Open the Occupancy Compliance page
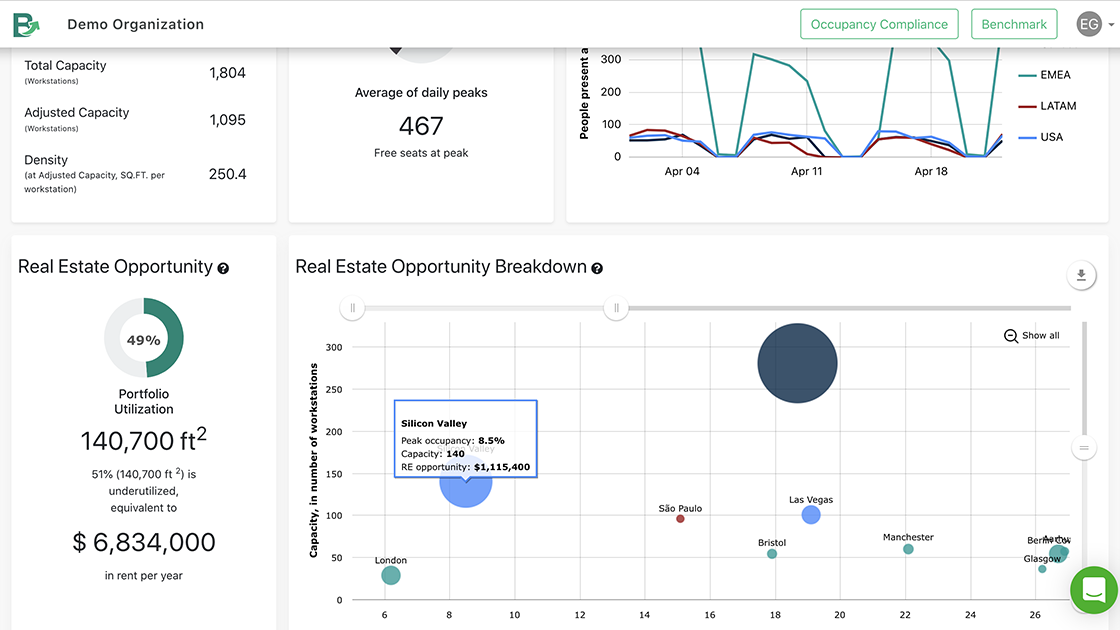 click(x=879, y=24)
